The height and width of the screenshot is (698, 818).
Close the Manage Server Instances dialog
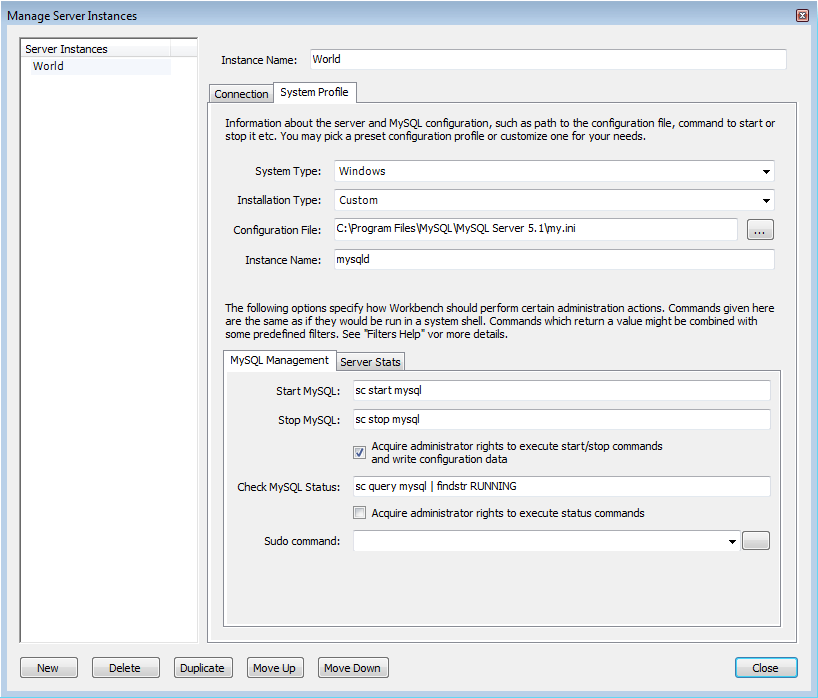(766, 668)
